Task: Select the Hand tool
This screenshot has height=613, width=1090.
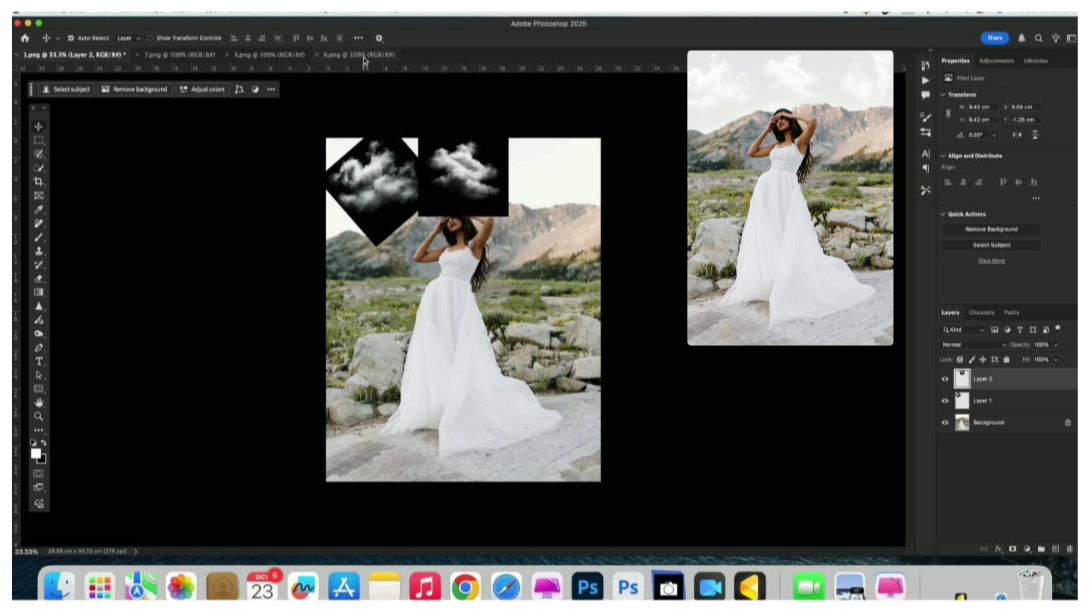Action: 39,402
